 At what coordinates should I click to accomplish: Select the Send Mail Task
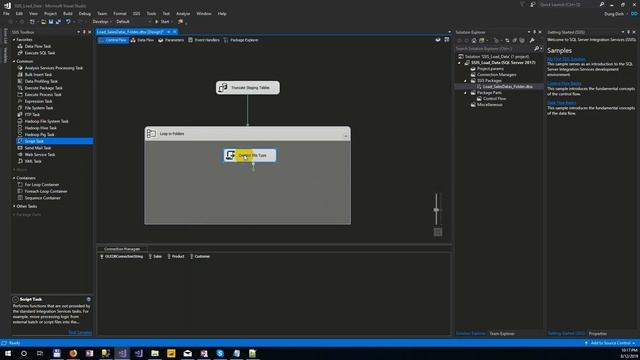(38, 148)
